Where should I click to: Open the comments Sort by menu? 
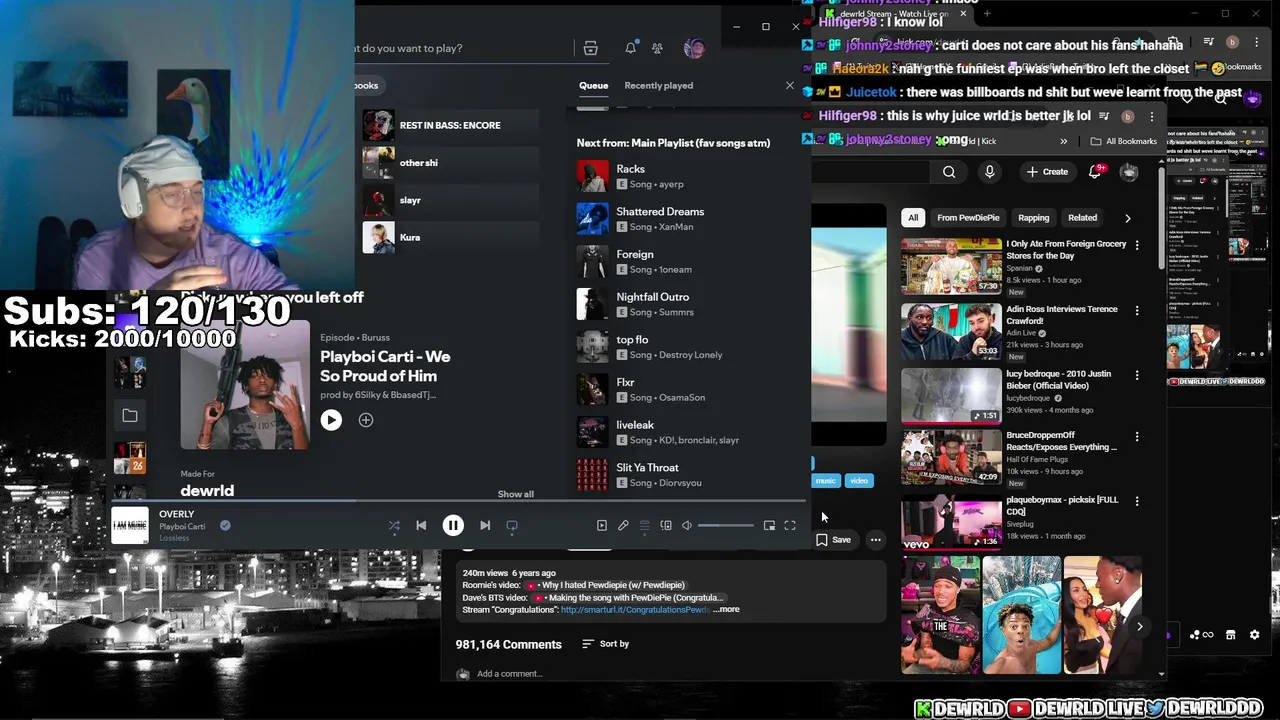coord(606,644)
